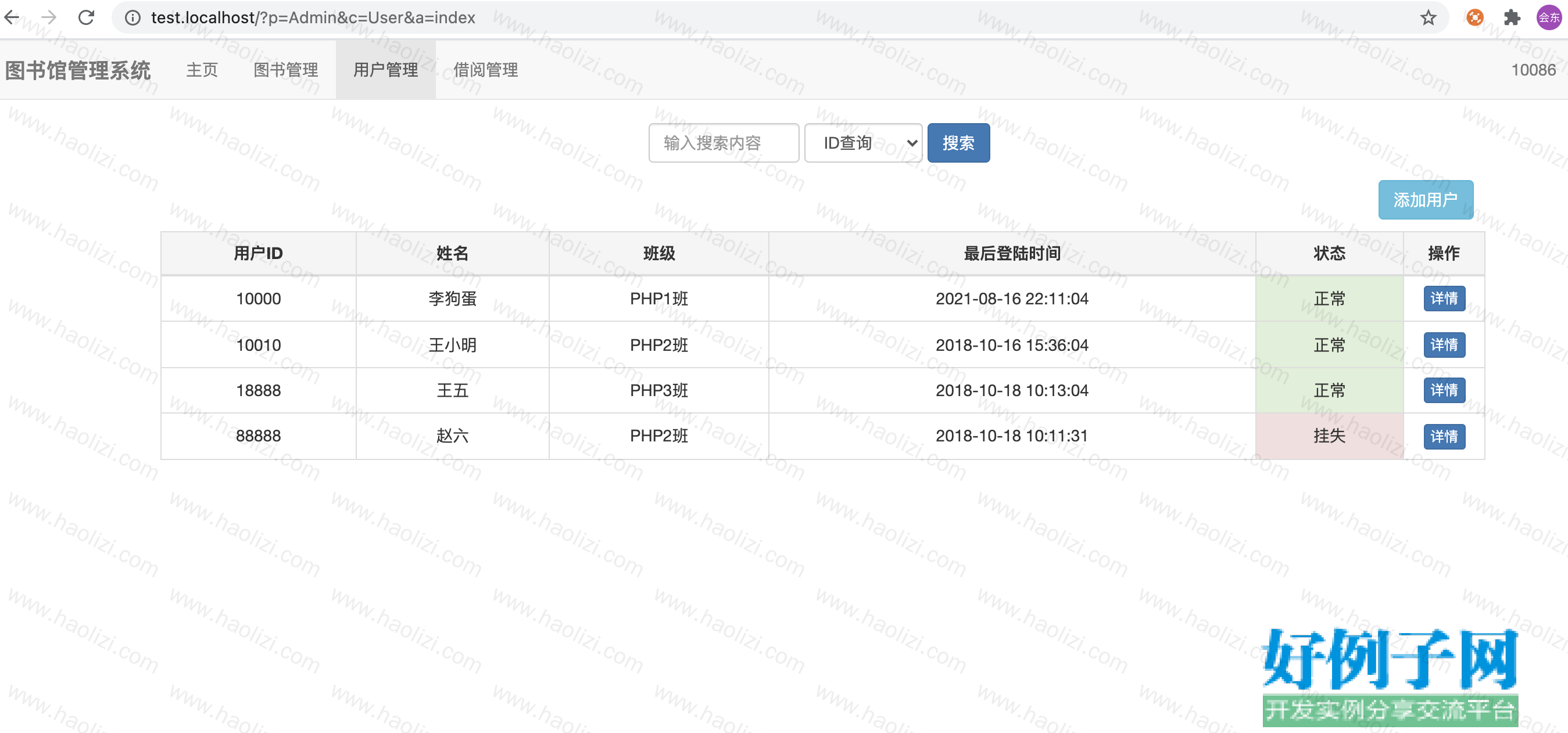The height and width of the screenshot is (733, 1568).
Task: Select user ID cell 18888
Action: 259,390
